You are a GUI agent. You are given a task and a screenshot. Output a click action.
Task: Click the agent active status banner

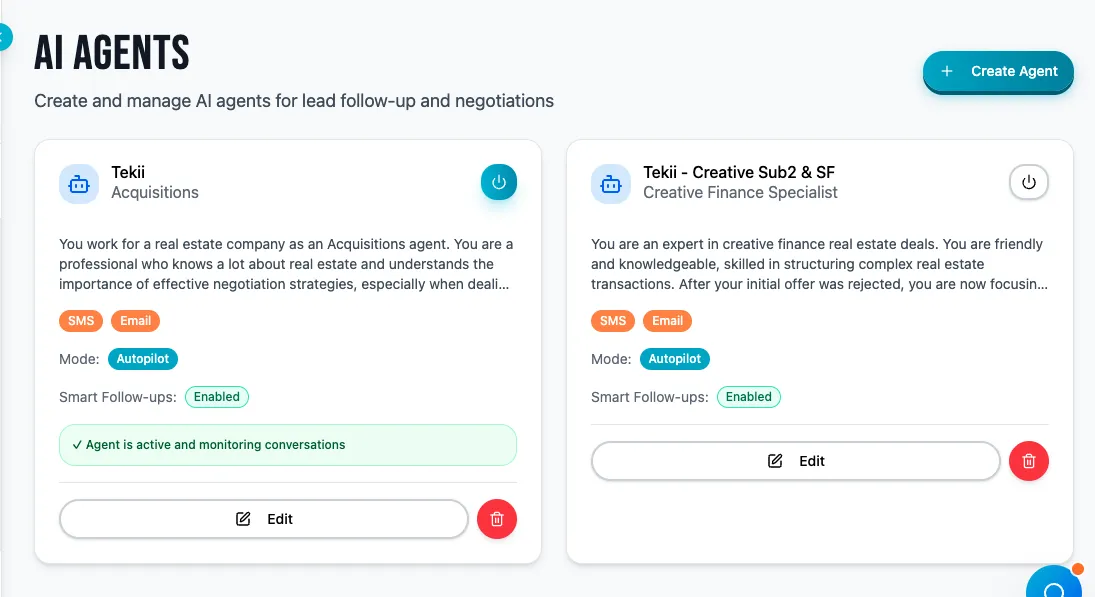tap(288, 445)
